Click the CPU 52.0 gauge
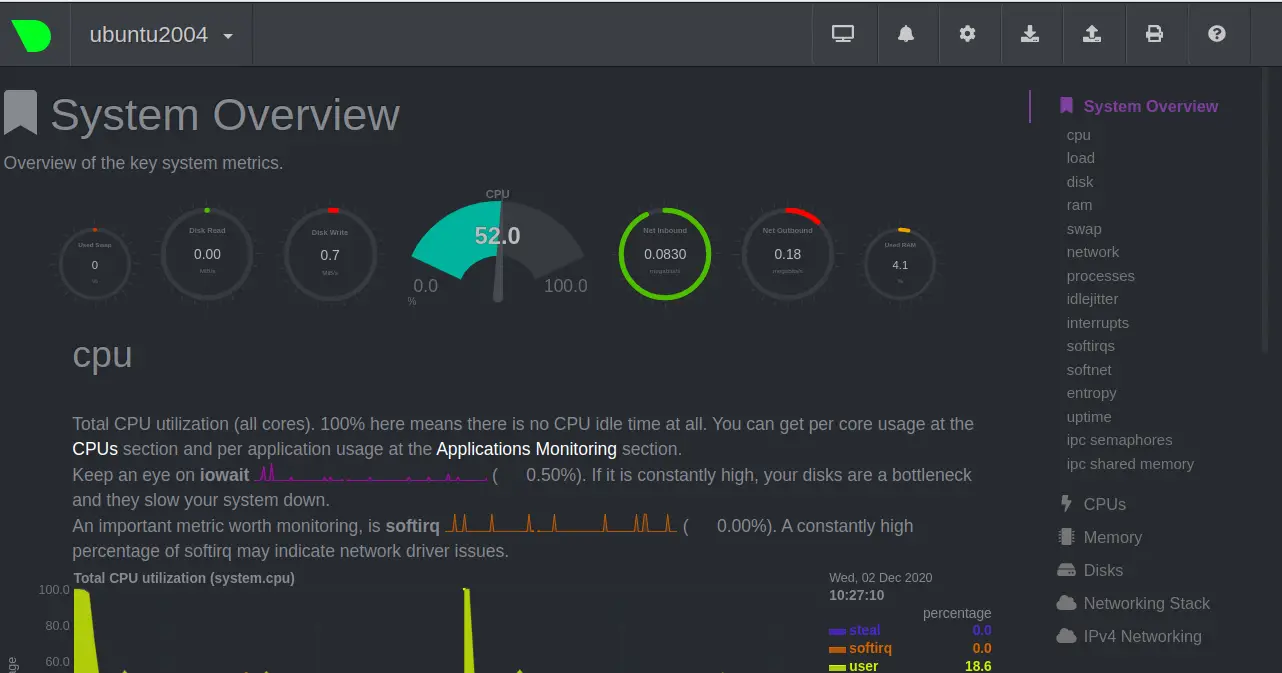Viewport: 1282px width, 673px height. [x=498, y=247]
